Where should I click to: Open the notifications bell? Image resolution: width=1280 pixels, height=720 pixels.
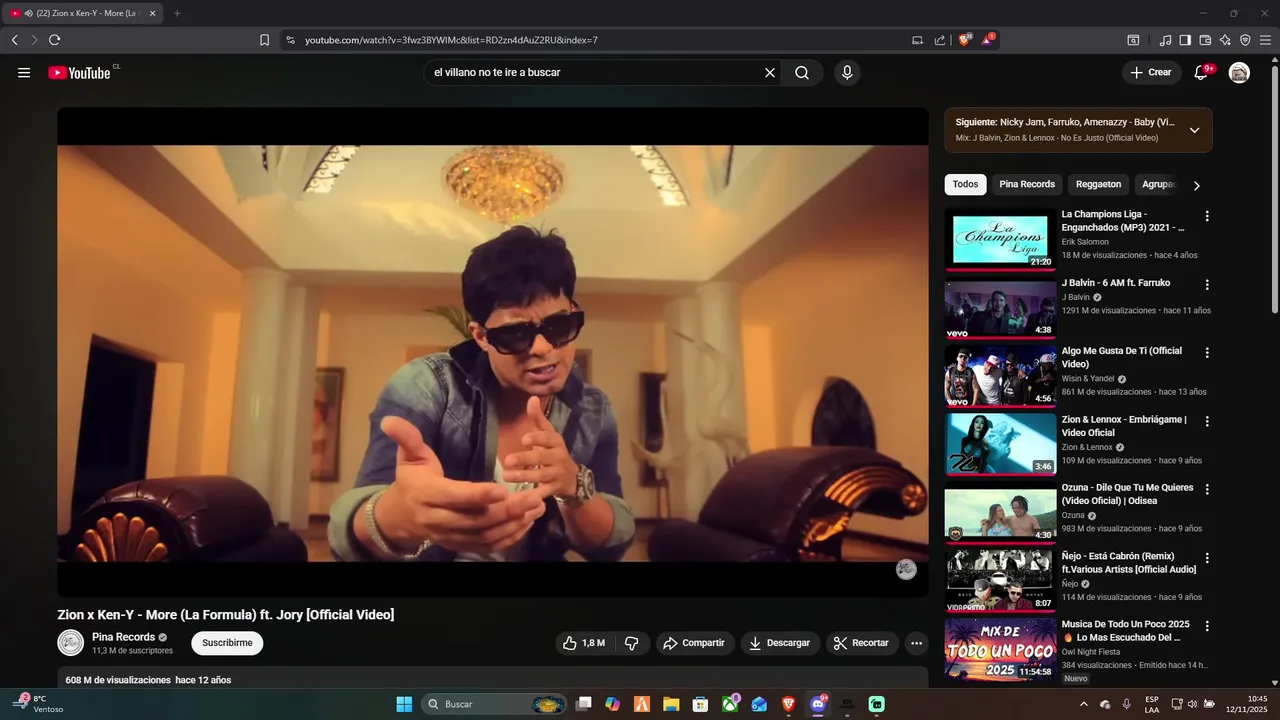tap(1201, 72)
